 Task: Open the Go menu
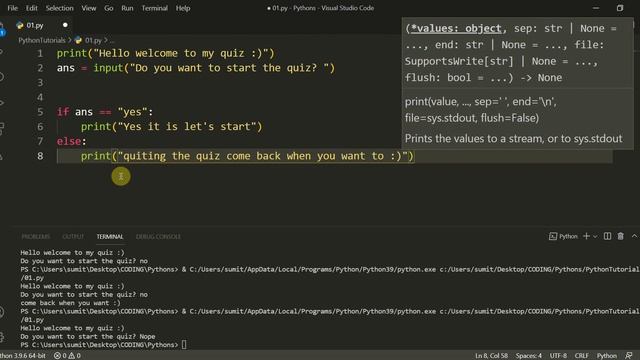pos(109,8)
